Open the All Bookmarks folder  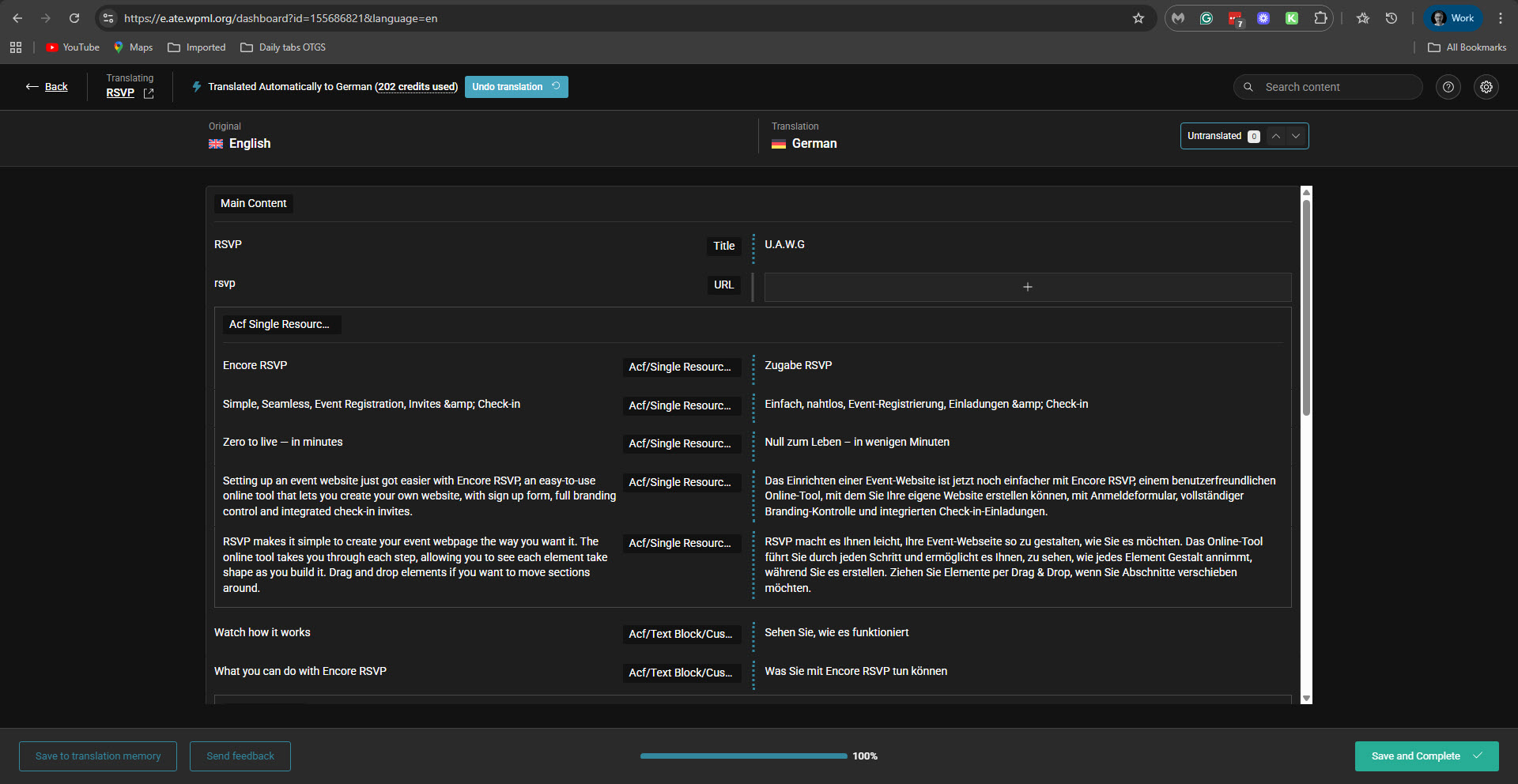pyautogui.click(x=1467, y=47)
